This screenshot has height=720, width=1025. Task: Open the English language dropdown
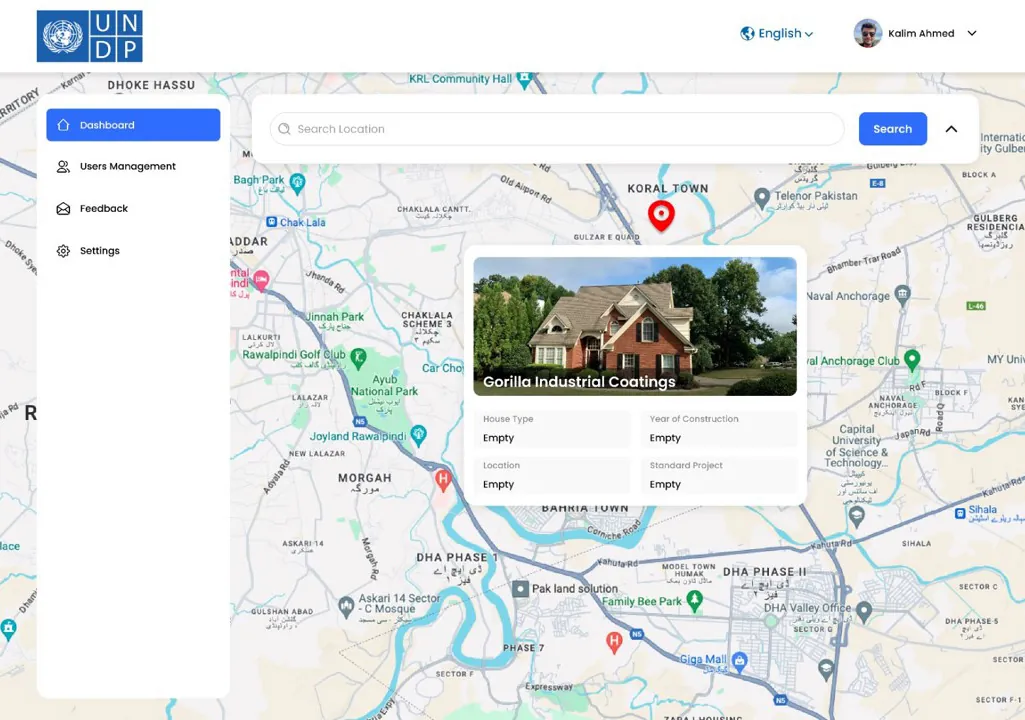pos(777,33)
